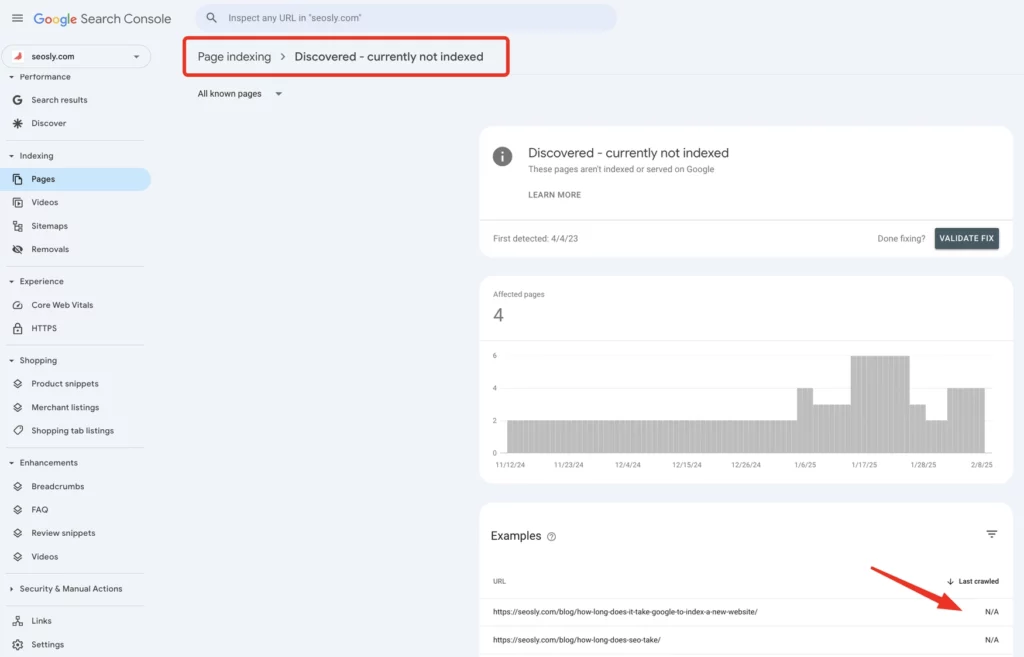
Task: Open the All known pages dropdown
Action: [x=238, y=93]
